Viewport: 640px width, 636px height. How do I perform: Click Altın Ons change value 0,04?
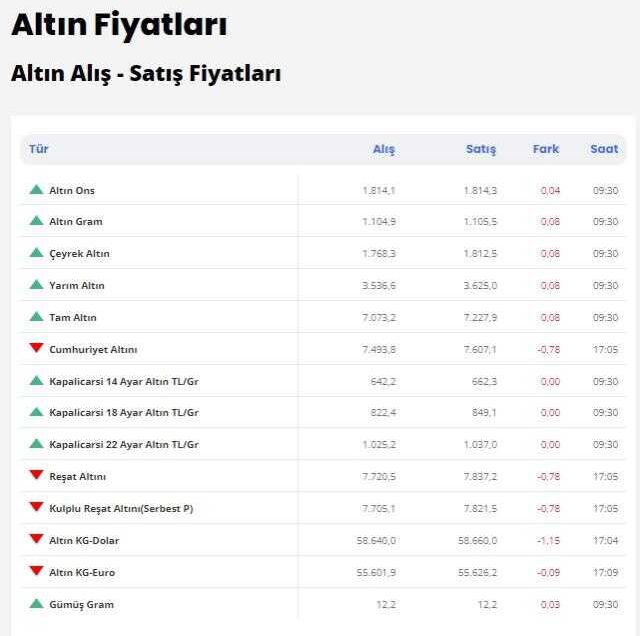[550, 191]
